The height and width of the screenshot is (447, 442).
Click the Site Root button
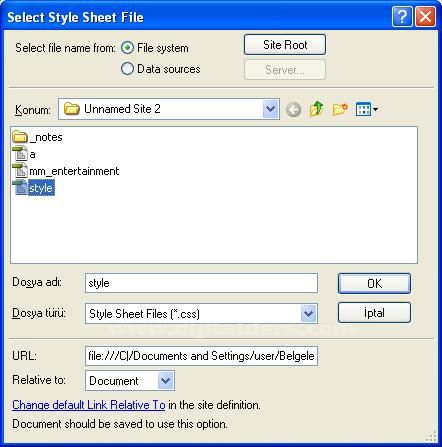click(285, 45)
